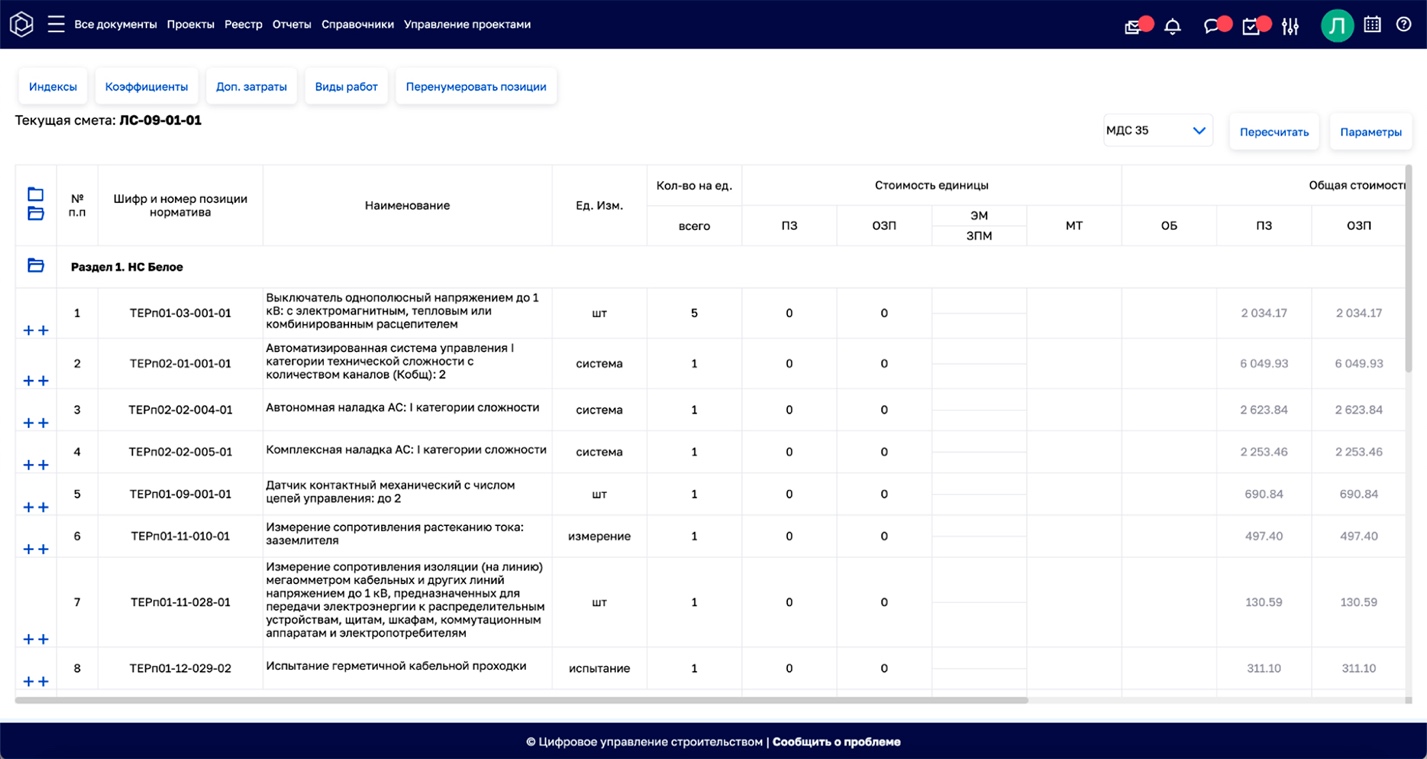Open the calendar grid icon
1427x759 pixels.
(x=1372, y=25)
